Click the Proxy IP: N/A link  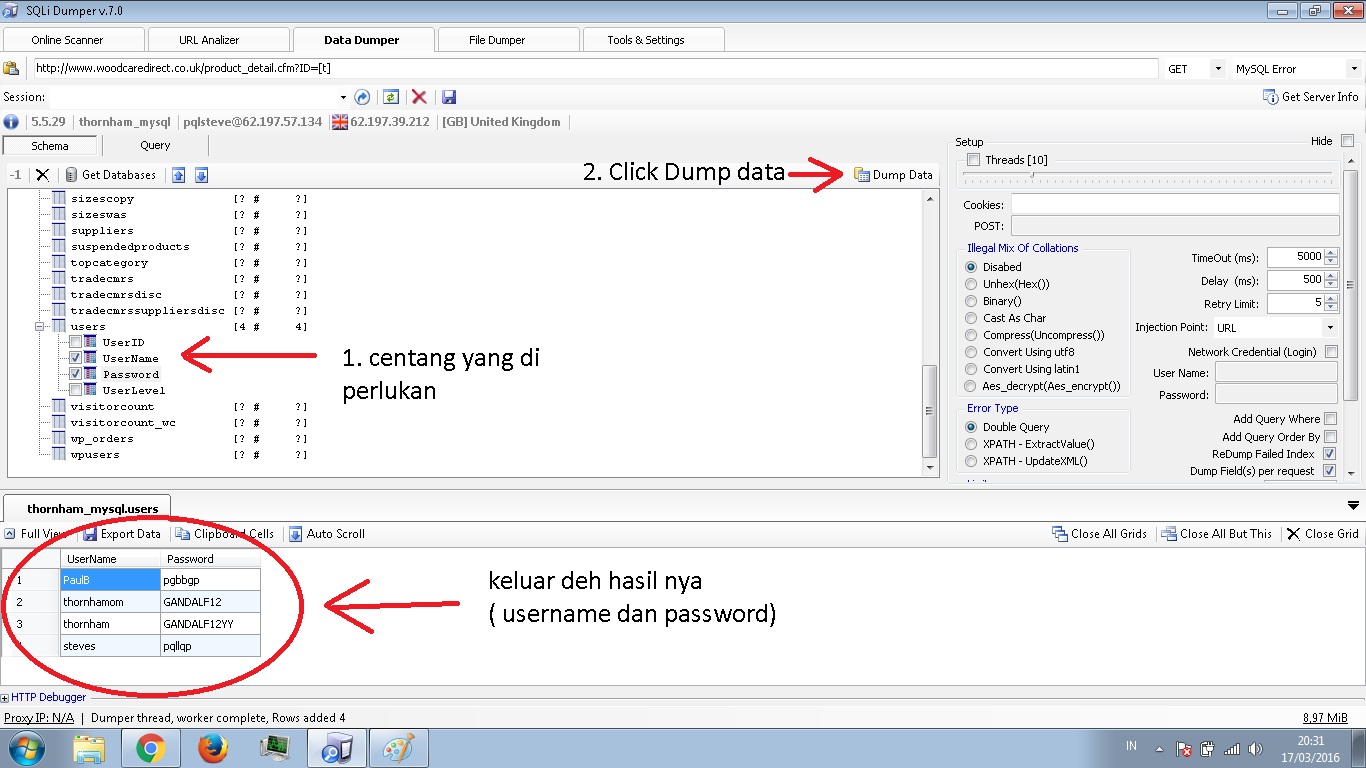[x=39, y=718]
